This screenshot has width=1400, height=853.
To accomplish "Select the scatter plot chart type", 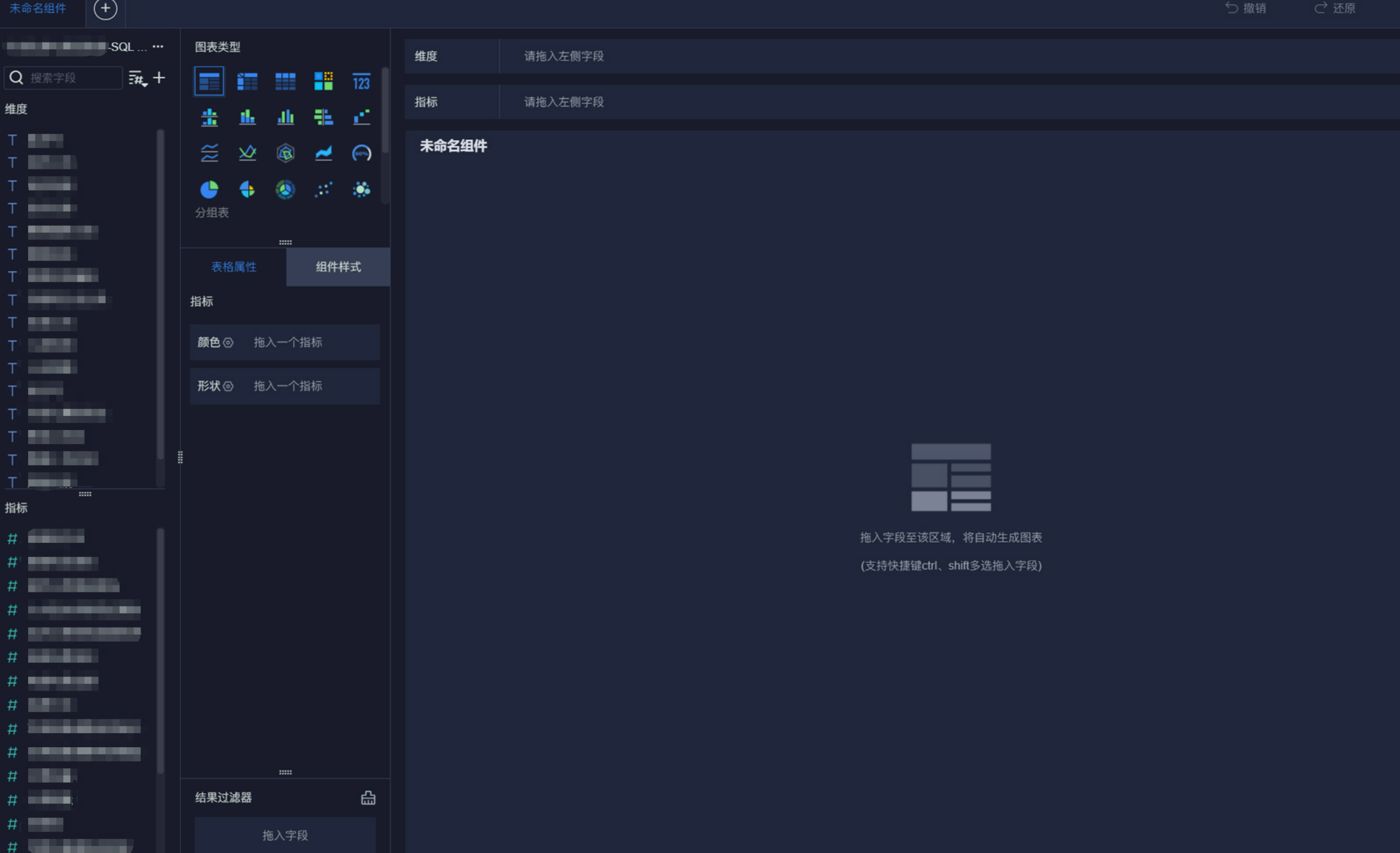I will (323, 189).
